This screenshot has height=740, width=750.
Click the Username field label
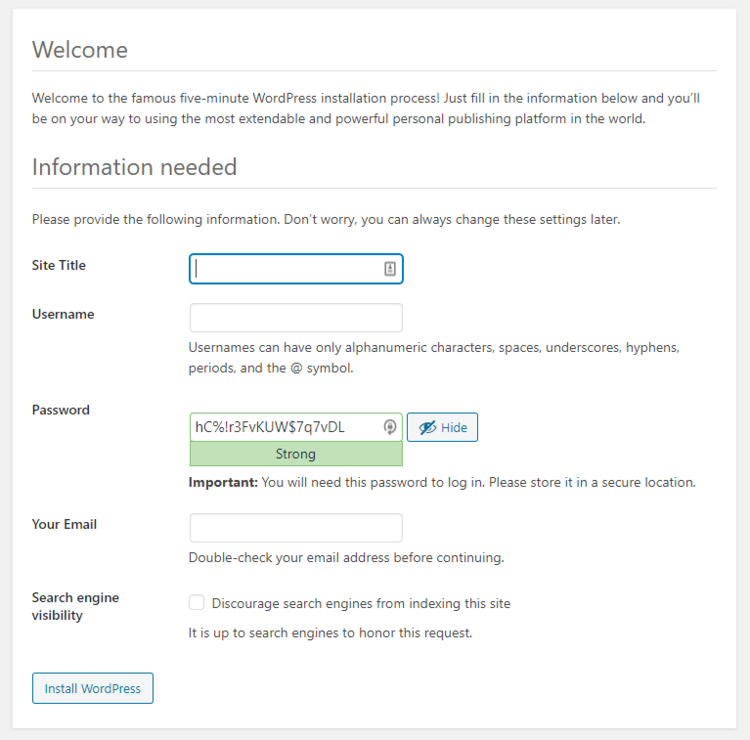63,314
